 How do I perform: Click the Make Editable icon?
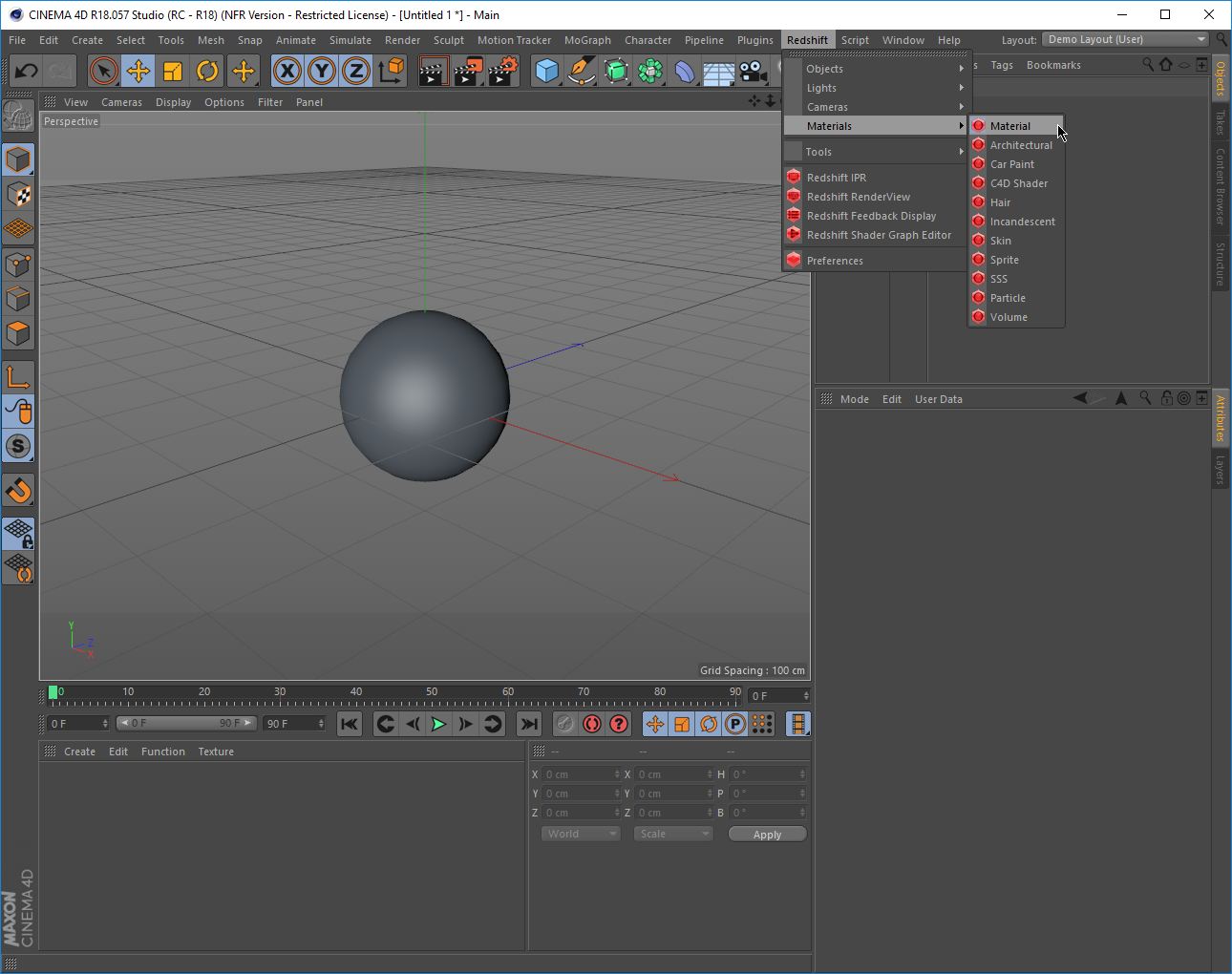click(18, 116)
